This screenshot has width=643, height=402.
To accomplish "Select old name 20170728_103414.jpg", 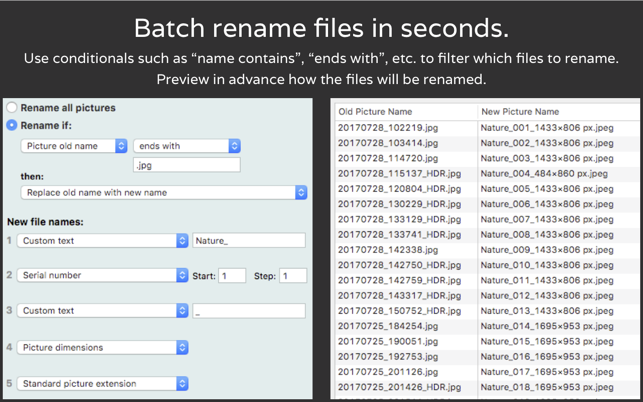I will click(388, 143).
